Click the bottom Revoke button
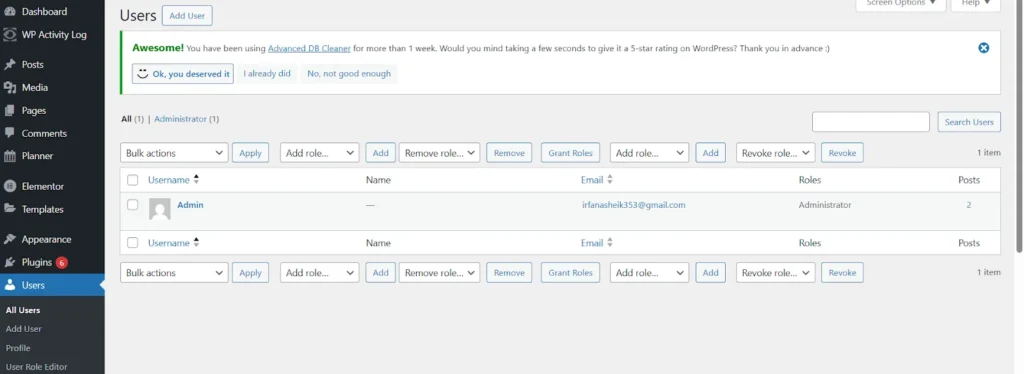The image size is (1024, 374). point(842,273)
